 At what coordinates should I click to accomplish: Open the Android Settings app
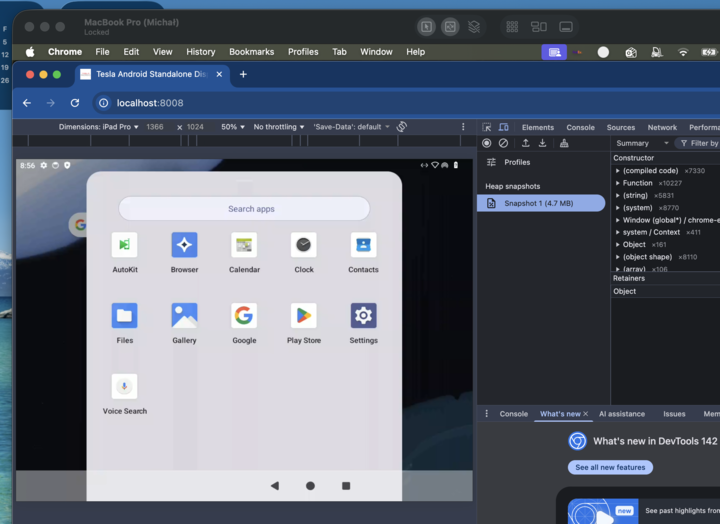pos(363,316)
